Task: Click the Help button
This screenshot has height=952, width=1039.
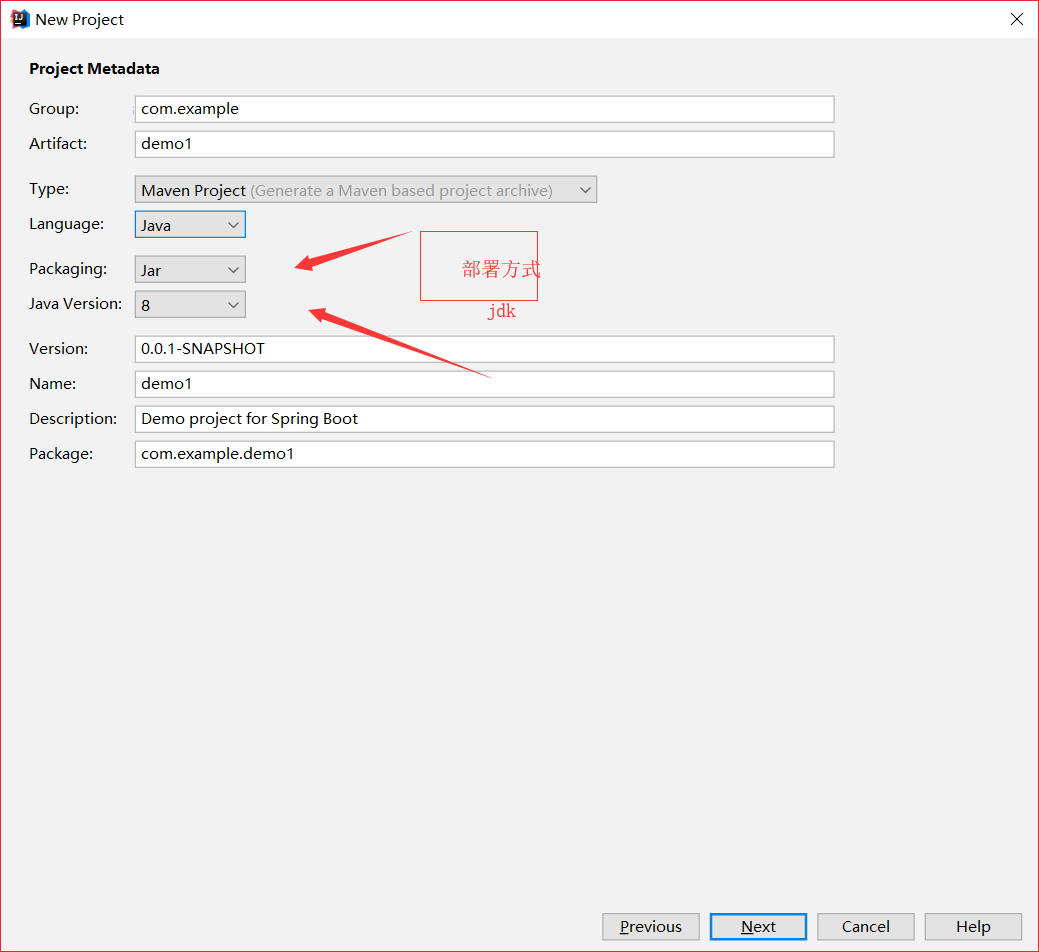Action: click(x=973, y=926)
